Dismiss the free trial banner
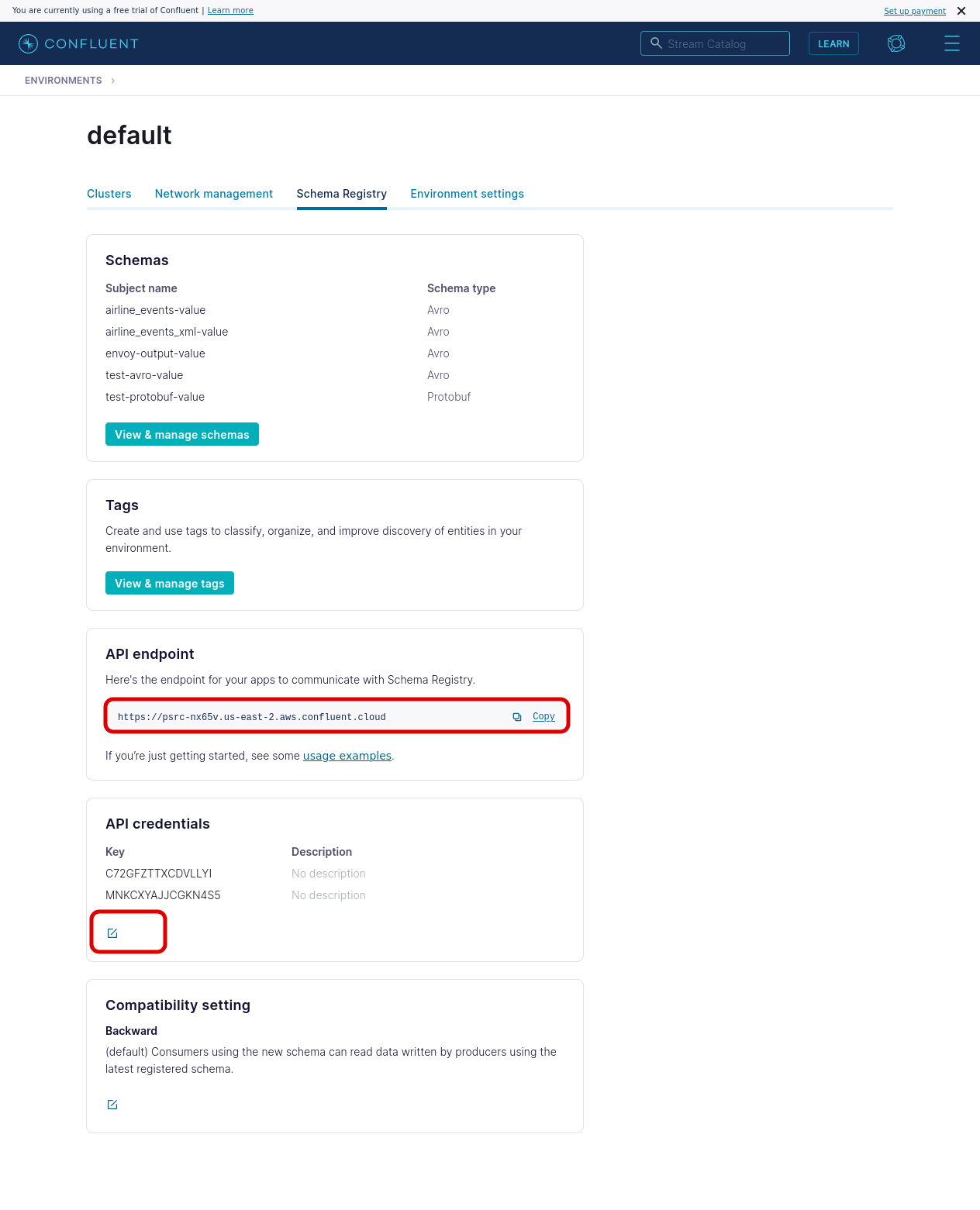The image size is (980, 1210). [961, 11]
